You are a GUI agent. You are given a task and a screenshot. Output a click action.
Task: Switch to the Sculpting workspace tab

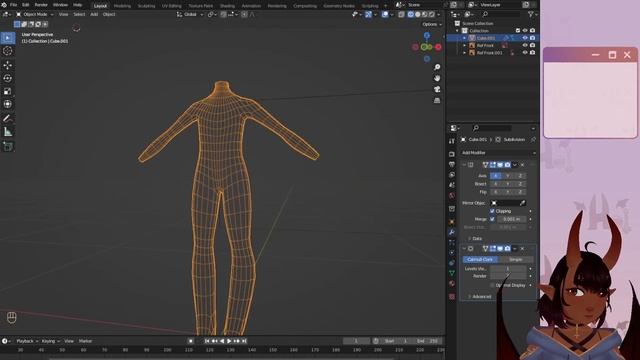pyautogui.click(x=146, y=6)
